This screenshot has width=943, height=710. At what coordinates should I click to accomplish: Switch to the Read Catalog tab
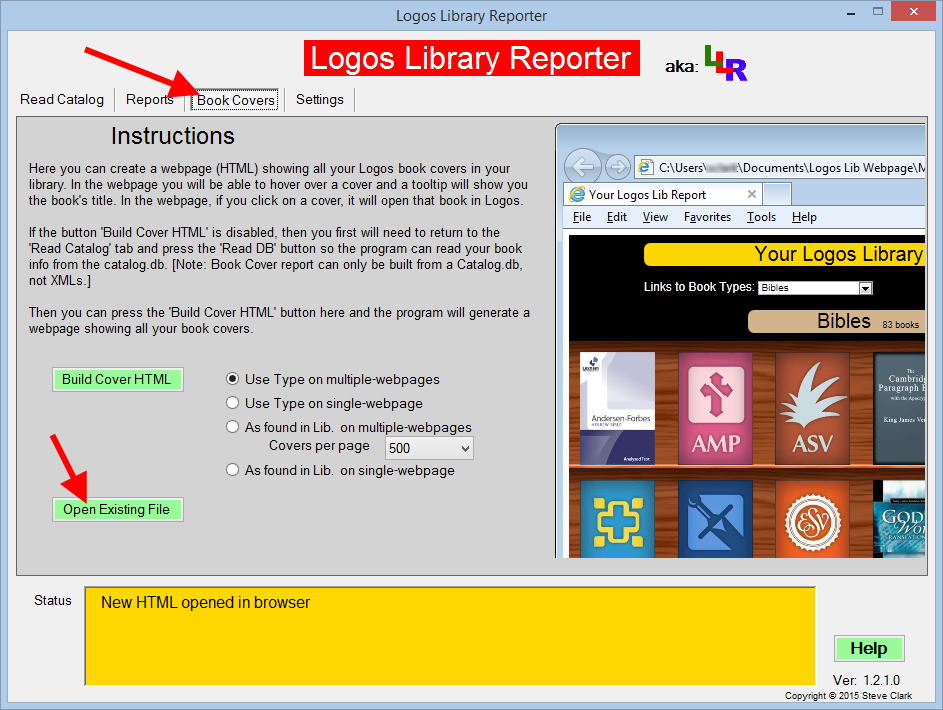tap(62, 99)
